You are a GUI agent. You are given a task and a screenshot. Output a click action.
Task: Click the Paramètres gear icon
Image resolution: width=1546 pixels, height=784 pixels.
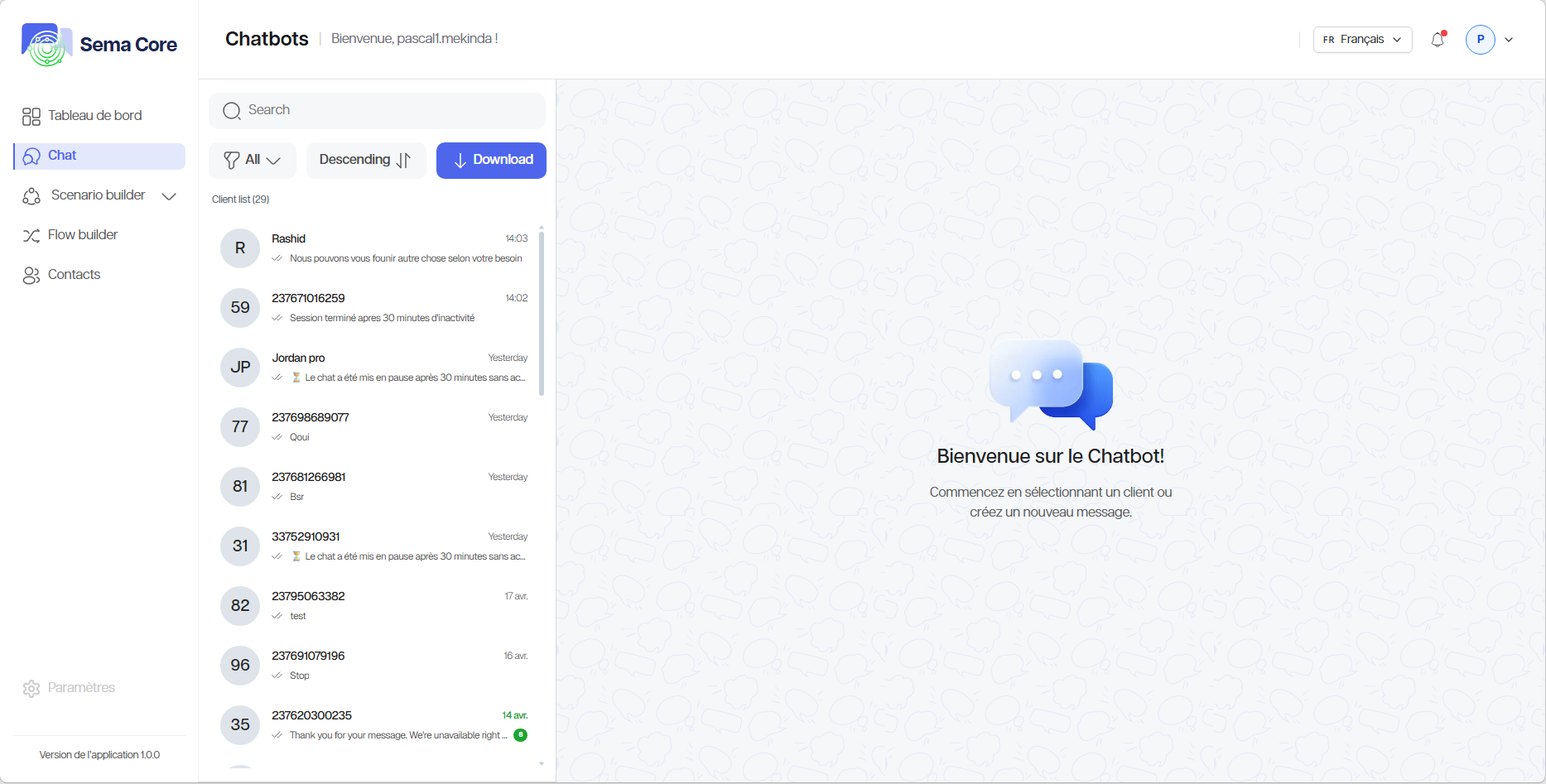tap(31, 689)
